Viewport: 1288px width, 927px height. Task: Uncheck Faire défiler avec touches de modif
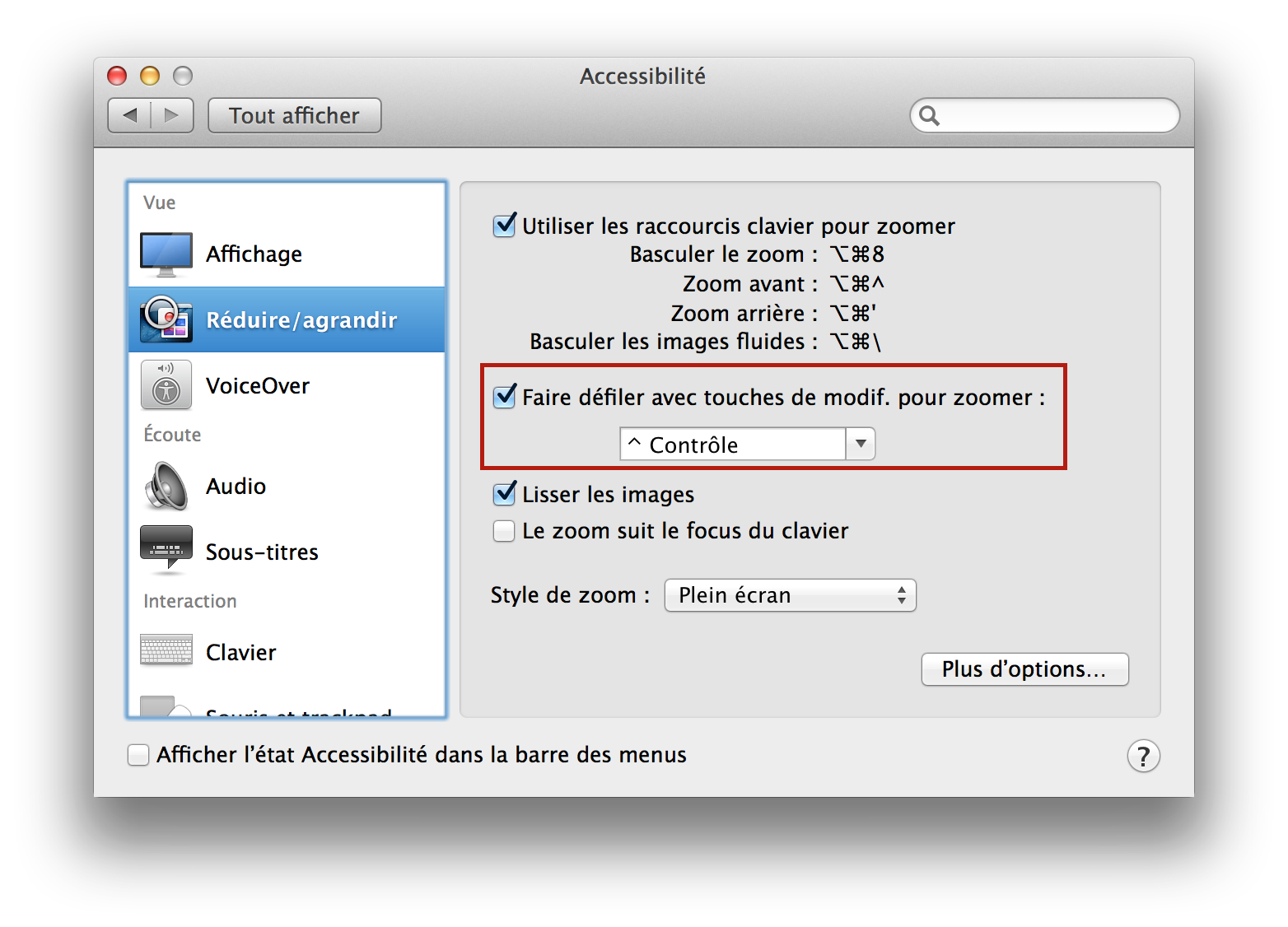click(504, 397)
